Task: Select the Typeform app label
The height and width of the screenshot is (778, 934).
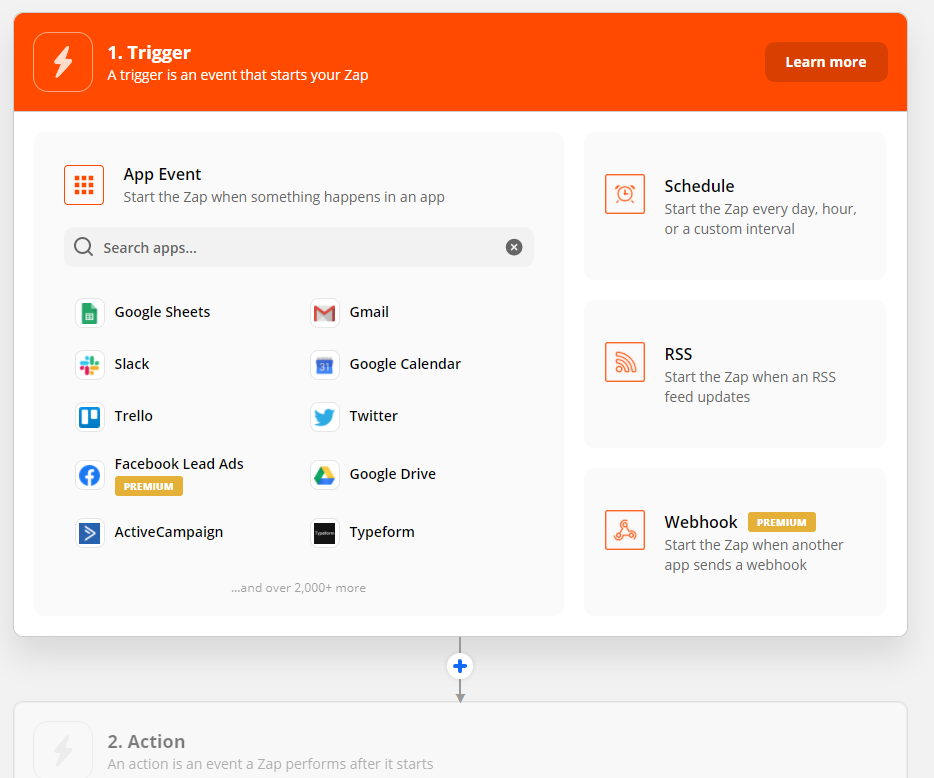Action: pos(382,532)
